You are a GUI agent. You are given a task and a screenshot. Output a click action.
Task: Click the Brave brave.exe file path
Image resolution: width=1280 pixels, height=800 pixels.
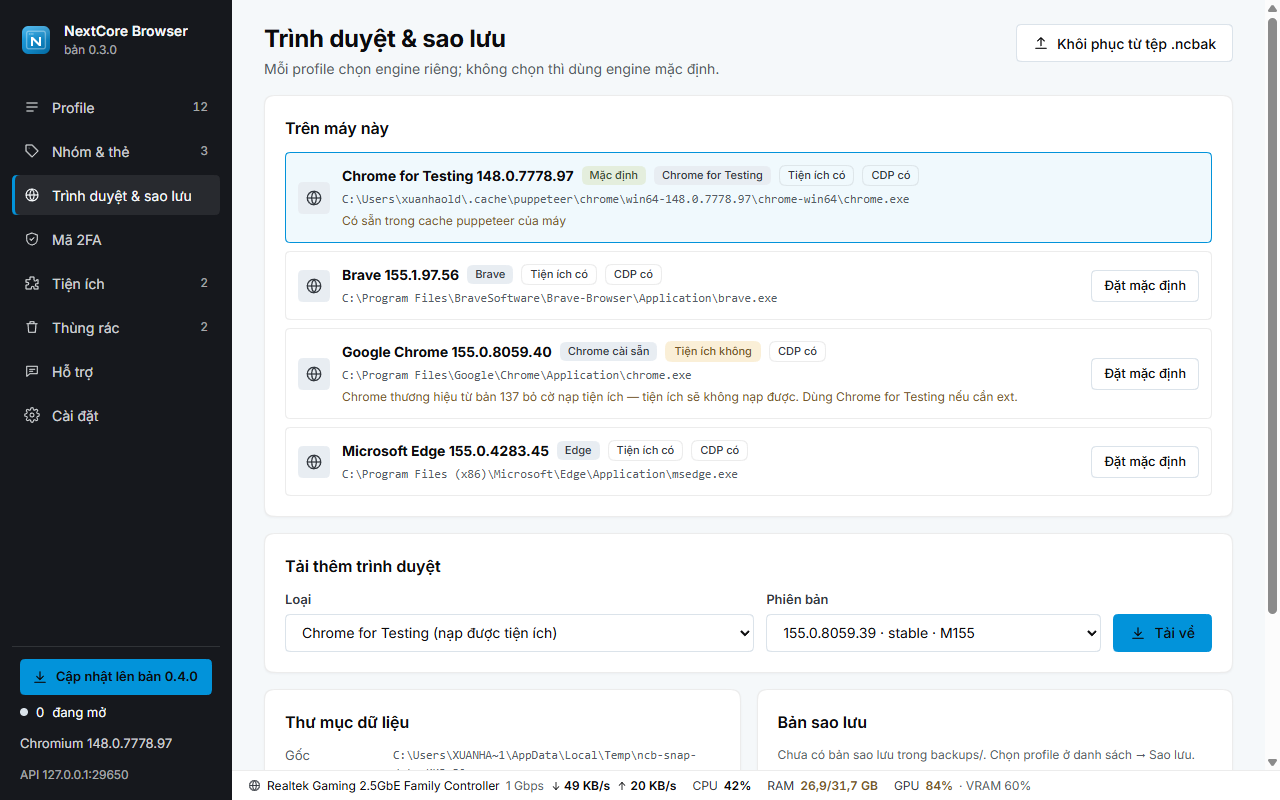coord(559,298)
